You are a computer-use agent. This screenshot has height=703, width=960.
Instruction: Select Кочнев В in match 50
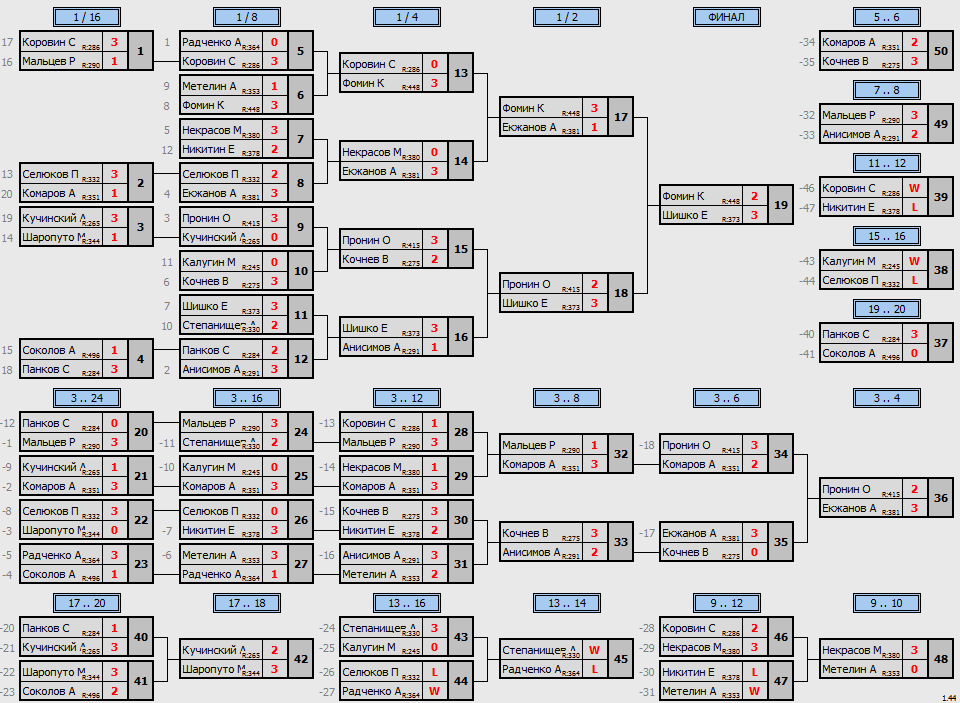point(860,61)
